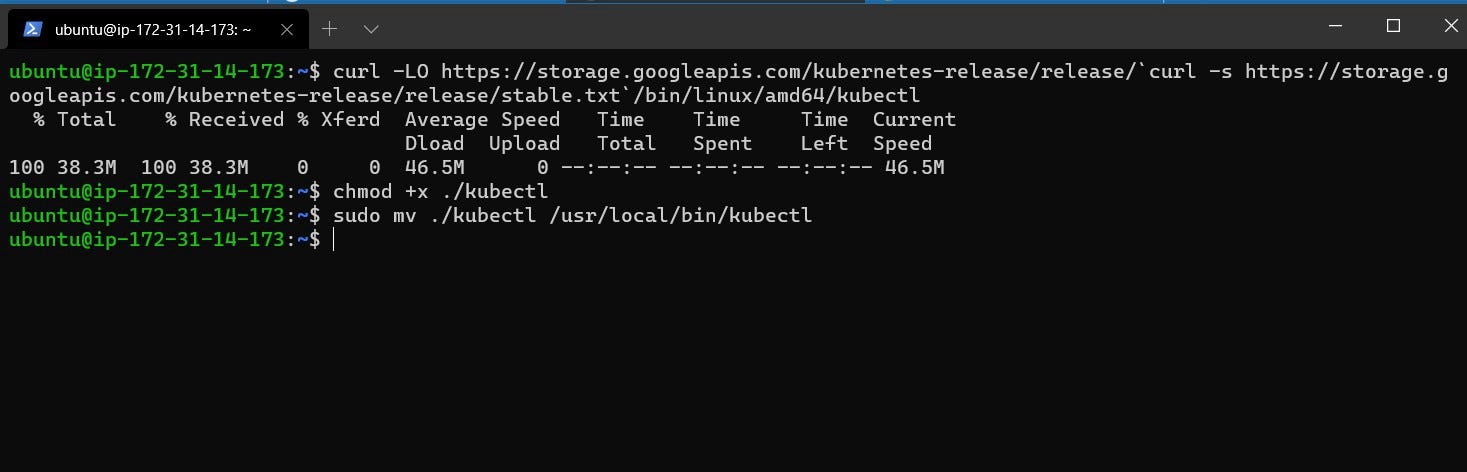Click the PowerShell icon in the terminal tab
Viewport: 1467px width, 472px height.
point(32,29)
